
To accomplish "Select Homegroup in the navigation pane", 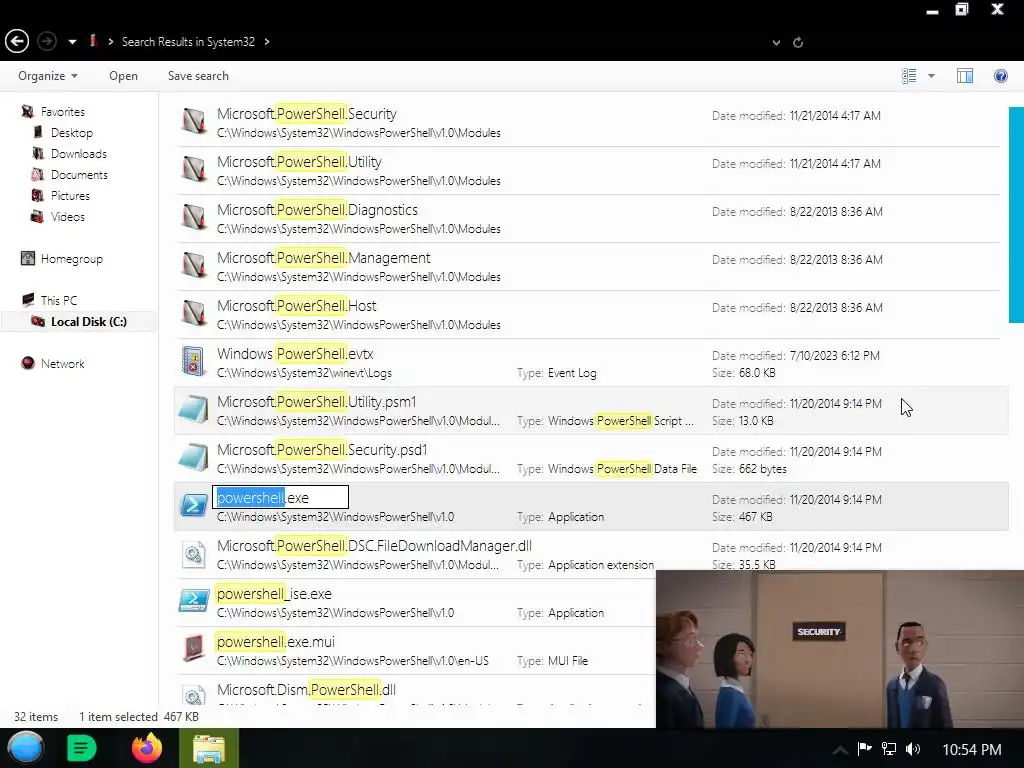I will (x=71, y=259).
